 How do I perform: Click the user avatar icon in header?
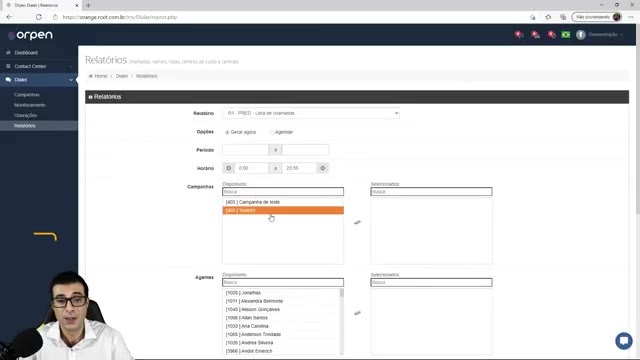coord(580,35)
